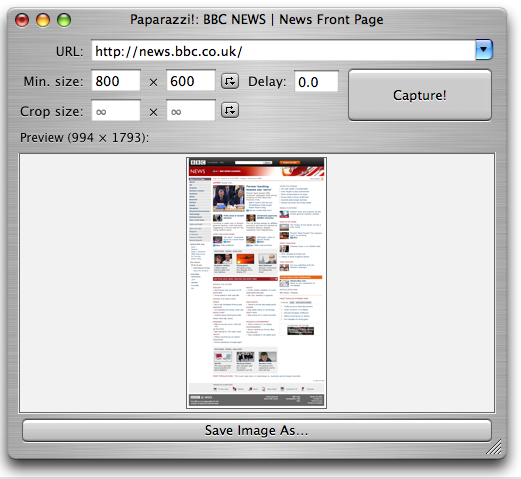Close the Paparazzi! window with red button
Image resolution: width=521 pixels, height=479 pixels.
tap(22, 20)
